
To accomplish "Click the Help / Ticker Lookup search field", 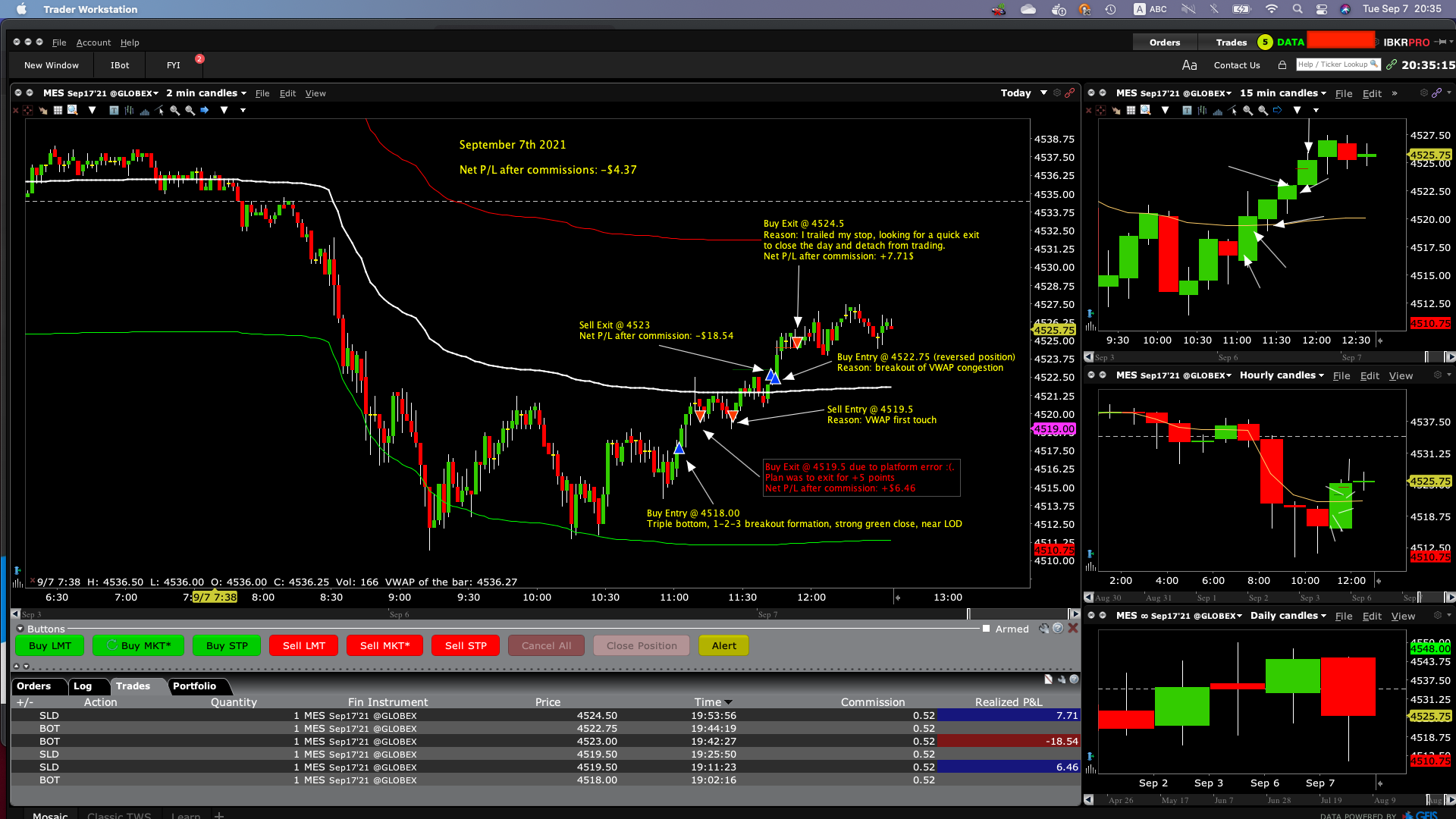I will (1338, 64).
